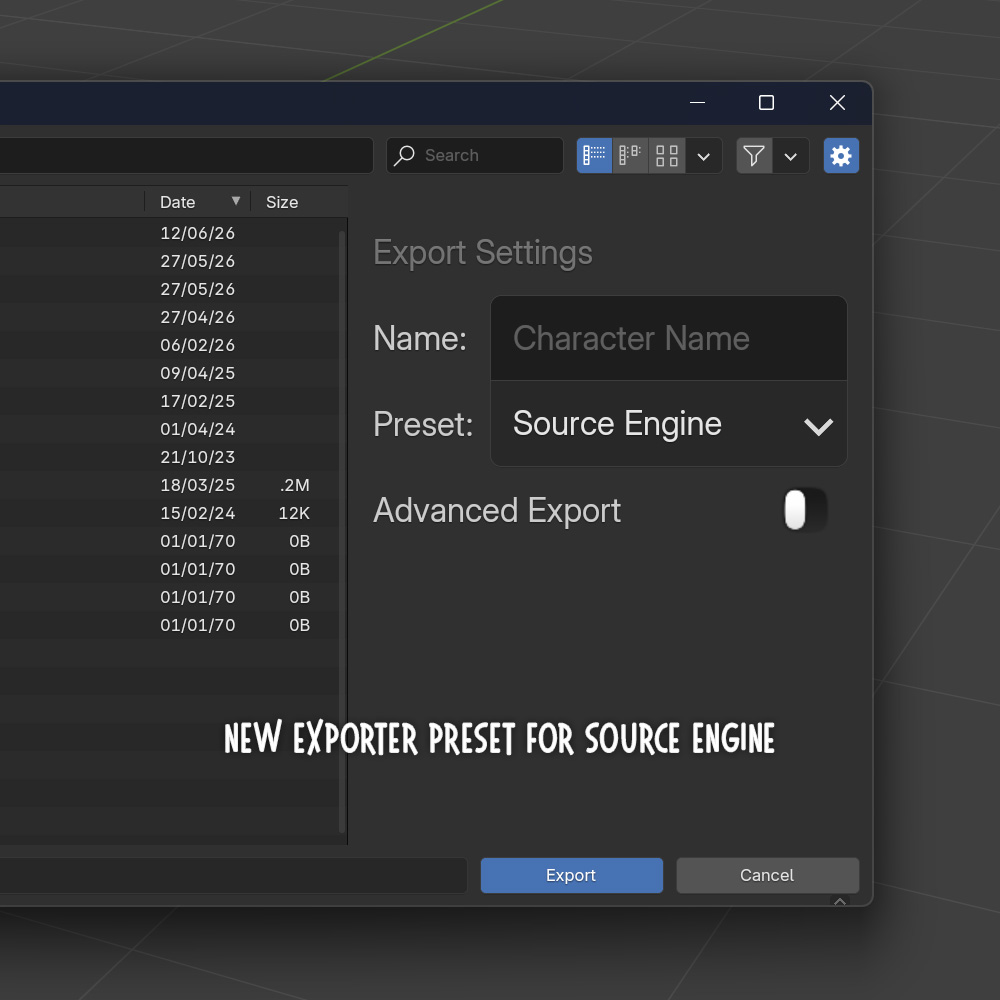Maximize the file browser window

click(767, 103)
